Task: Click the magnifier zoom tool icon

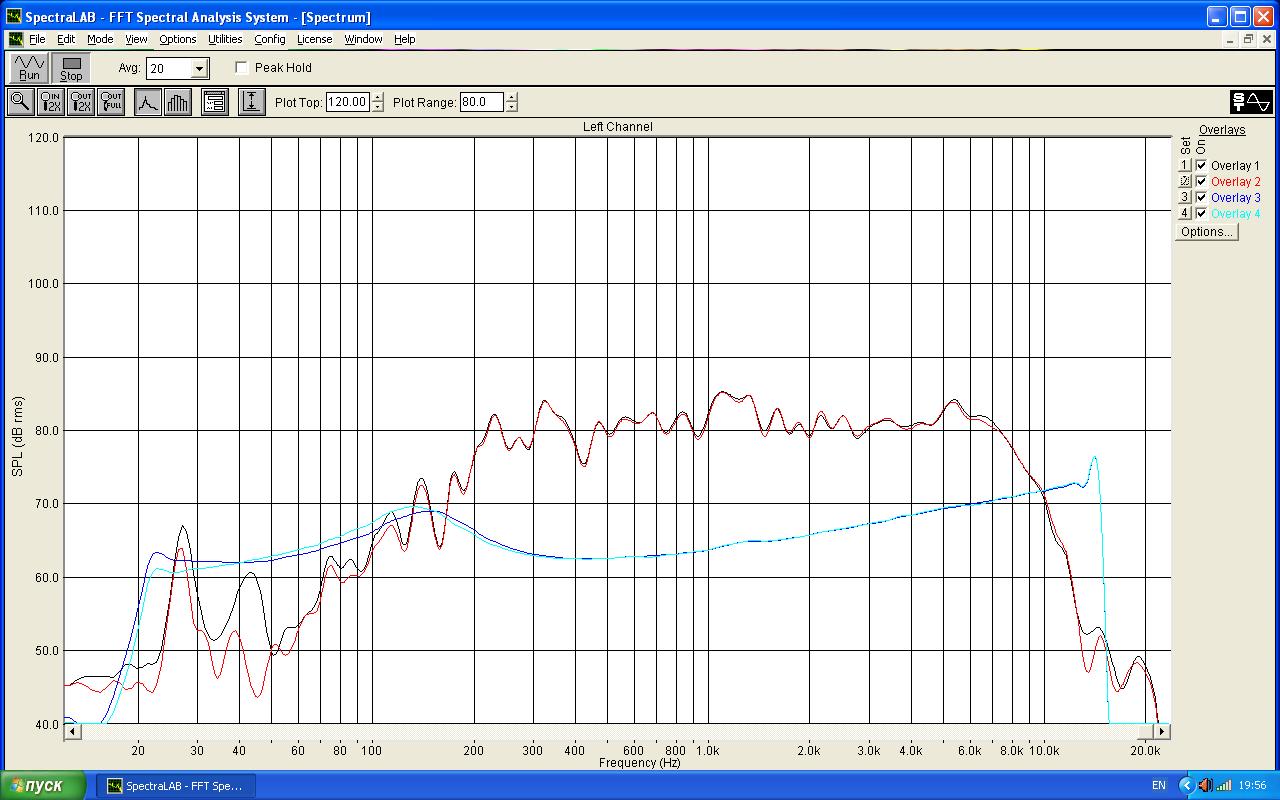Action: coord(20,102)
